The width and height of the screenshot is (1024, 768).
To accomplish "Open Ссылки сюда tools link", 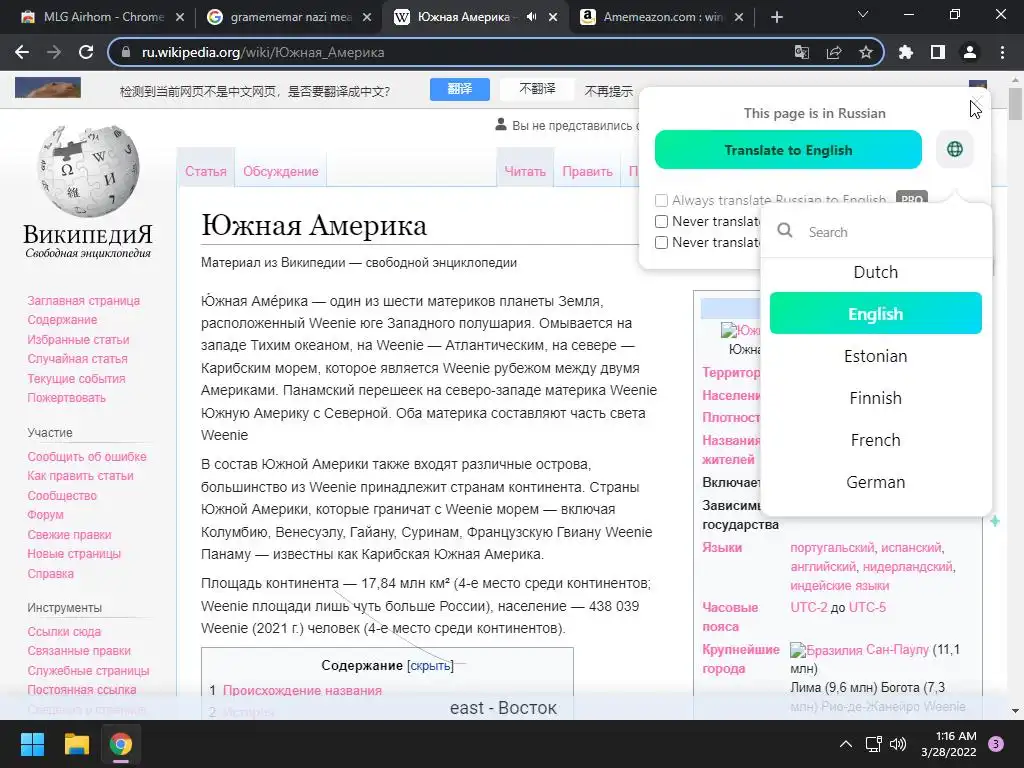I will tap(64, 632).
